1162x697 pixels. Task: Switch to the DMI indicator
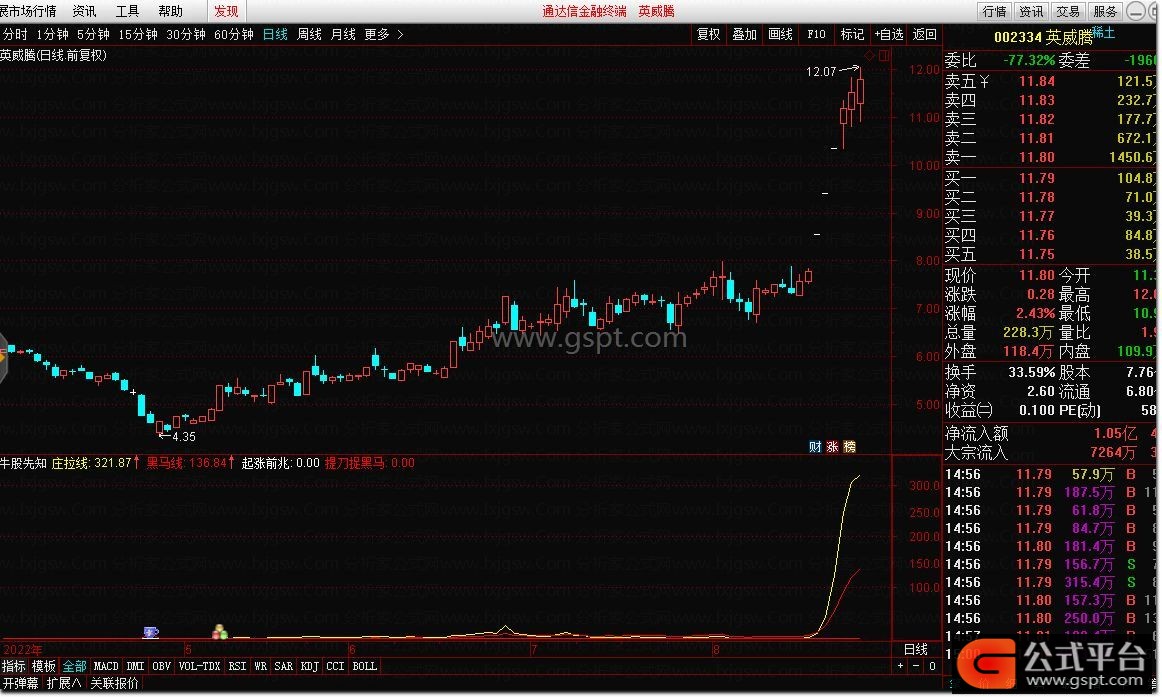click(135, 666)
